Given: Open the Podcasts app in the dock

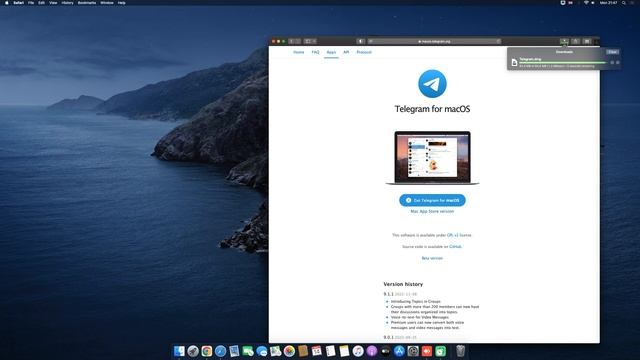Looking at the screenshot, I should pyautogui.click(x=372, y=351).
